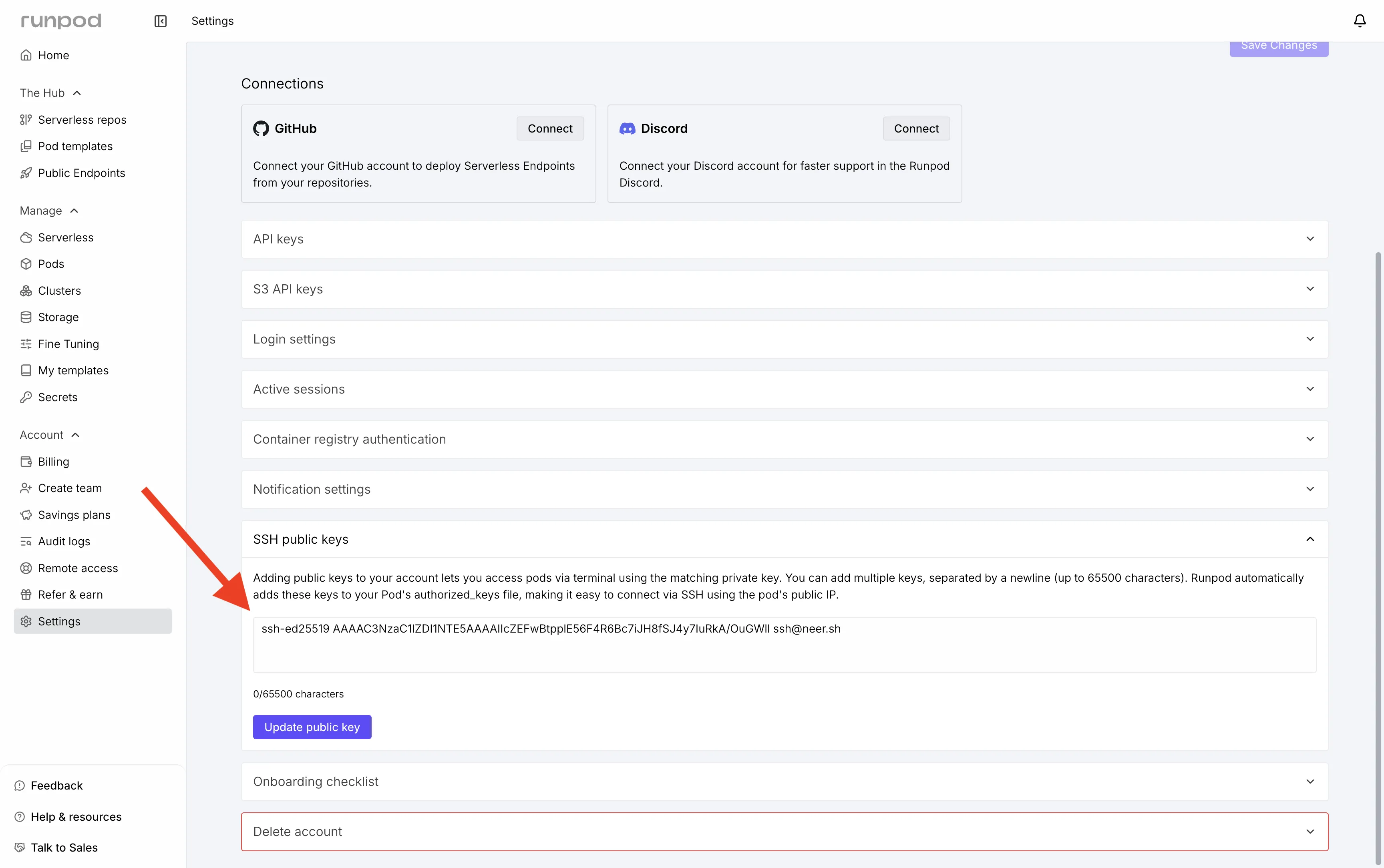This screenshot has width=1384, height=868.
Task: Expand the Delete account section
Action: click(x=785, y=831)
